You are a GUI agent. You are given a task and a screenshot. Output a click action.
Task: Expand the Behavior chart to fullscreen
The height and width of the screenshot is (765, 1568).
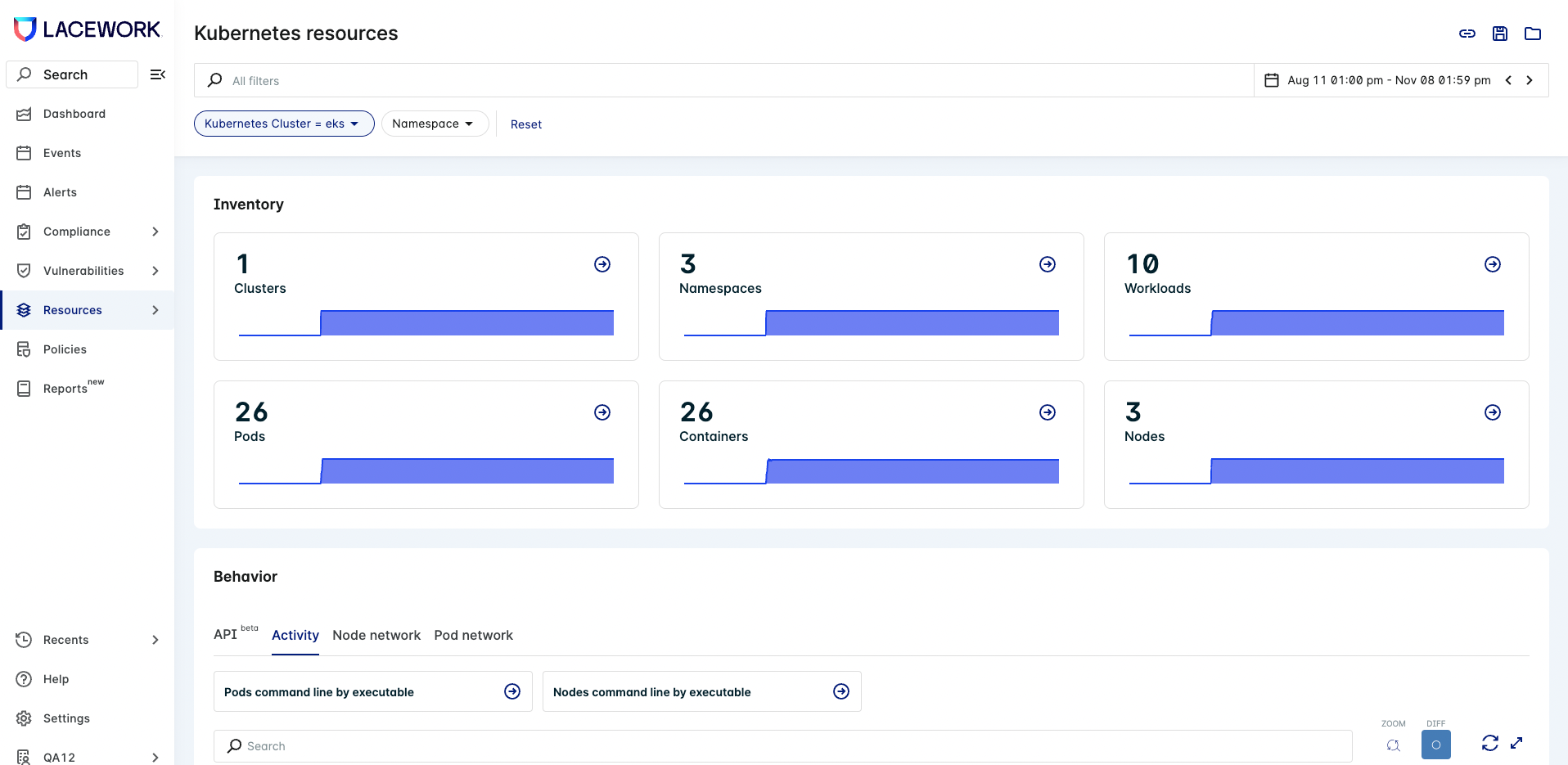click(1518, 745)
